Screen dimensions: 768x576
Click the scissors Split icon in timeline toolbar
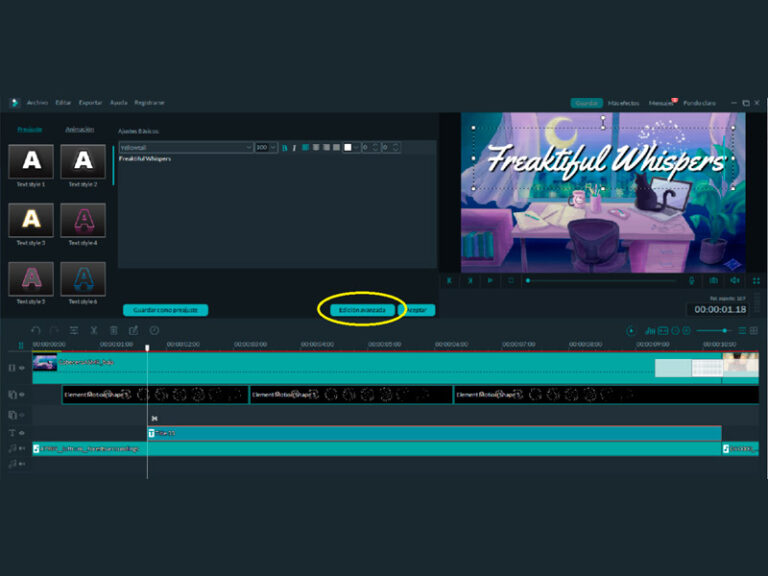click(x=94, y=331)
